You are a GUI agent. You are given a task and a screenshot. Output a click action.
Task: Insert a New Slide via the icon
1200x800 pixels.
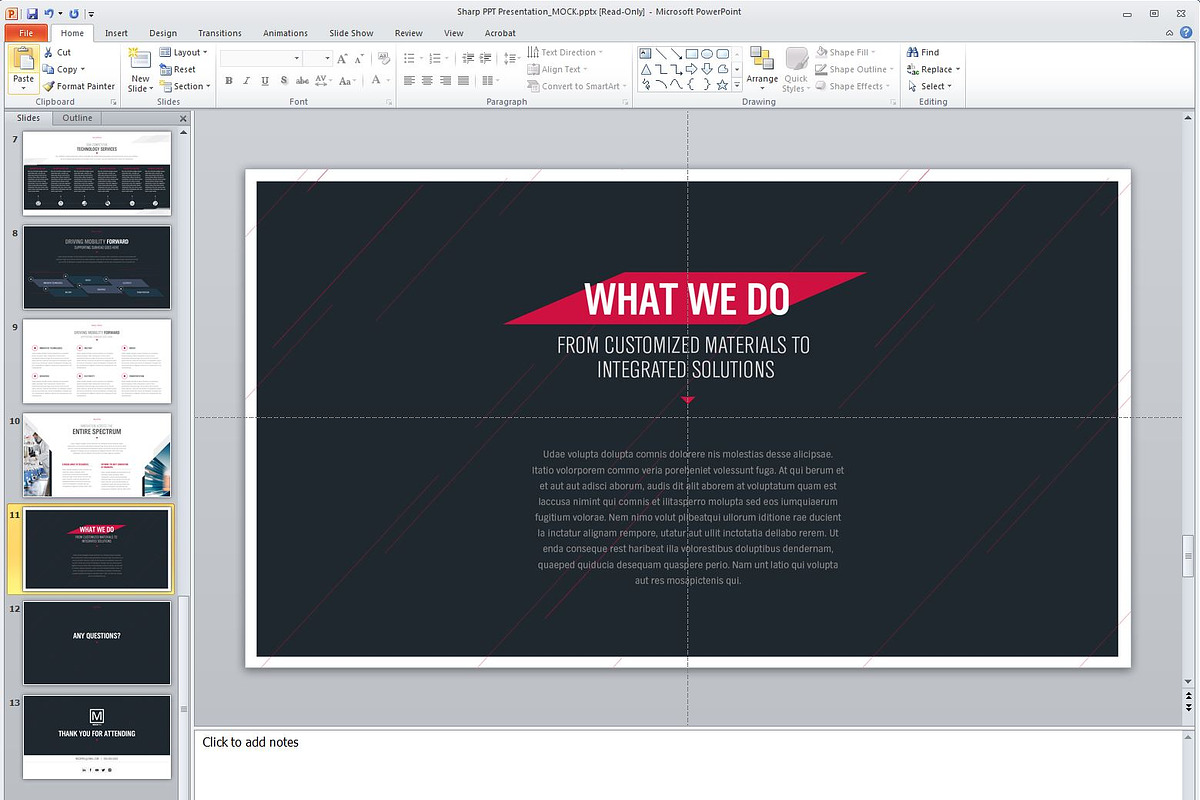tap(140, 60)
